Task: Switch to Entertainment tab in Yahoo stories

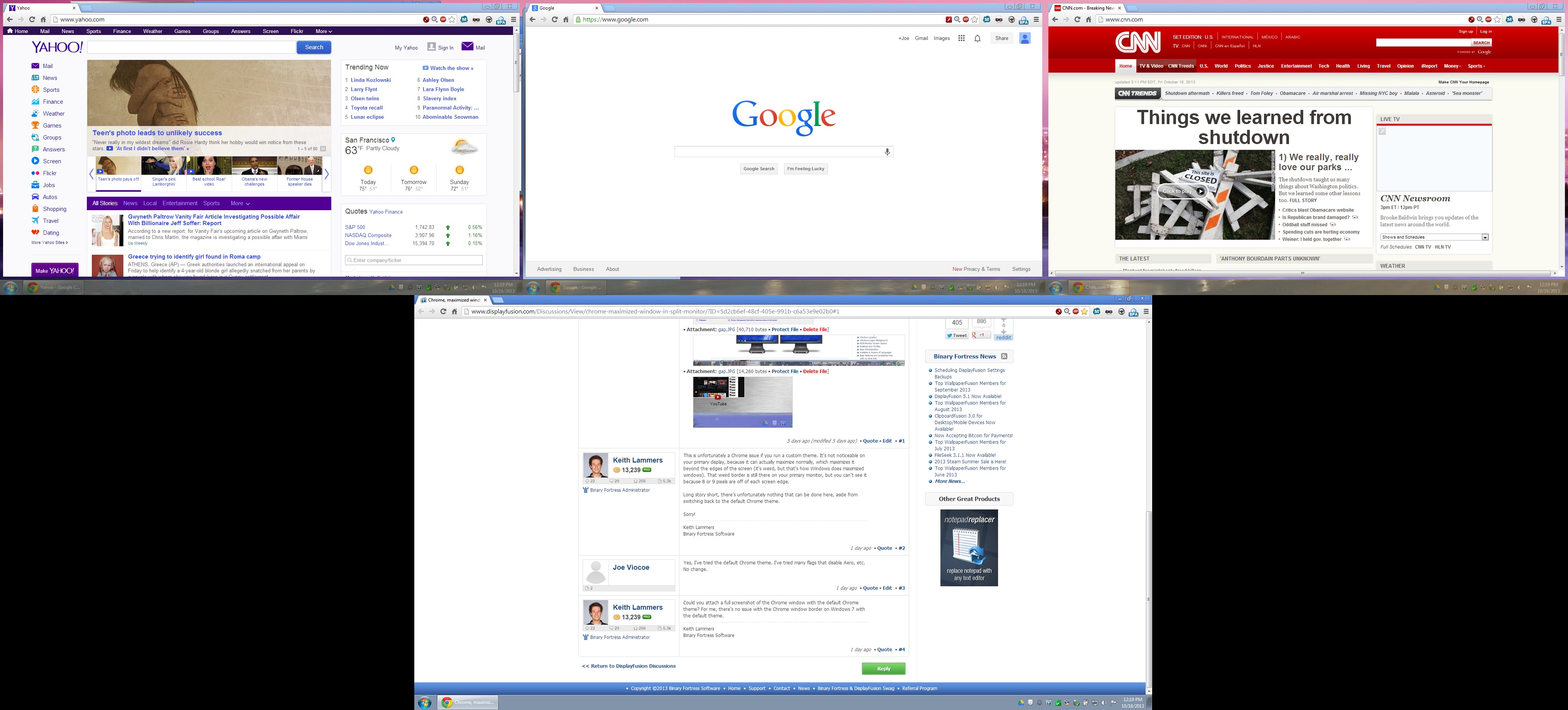Action: [179, 203]
